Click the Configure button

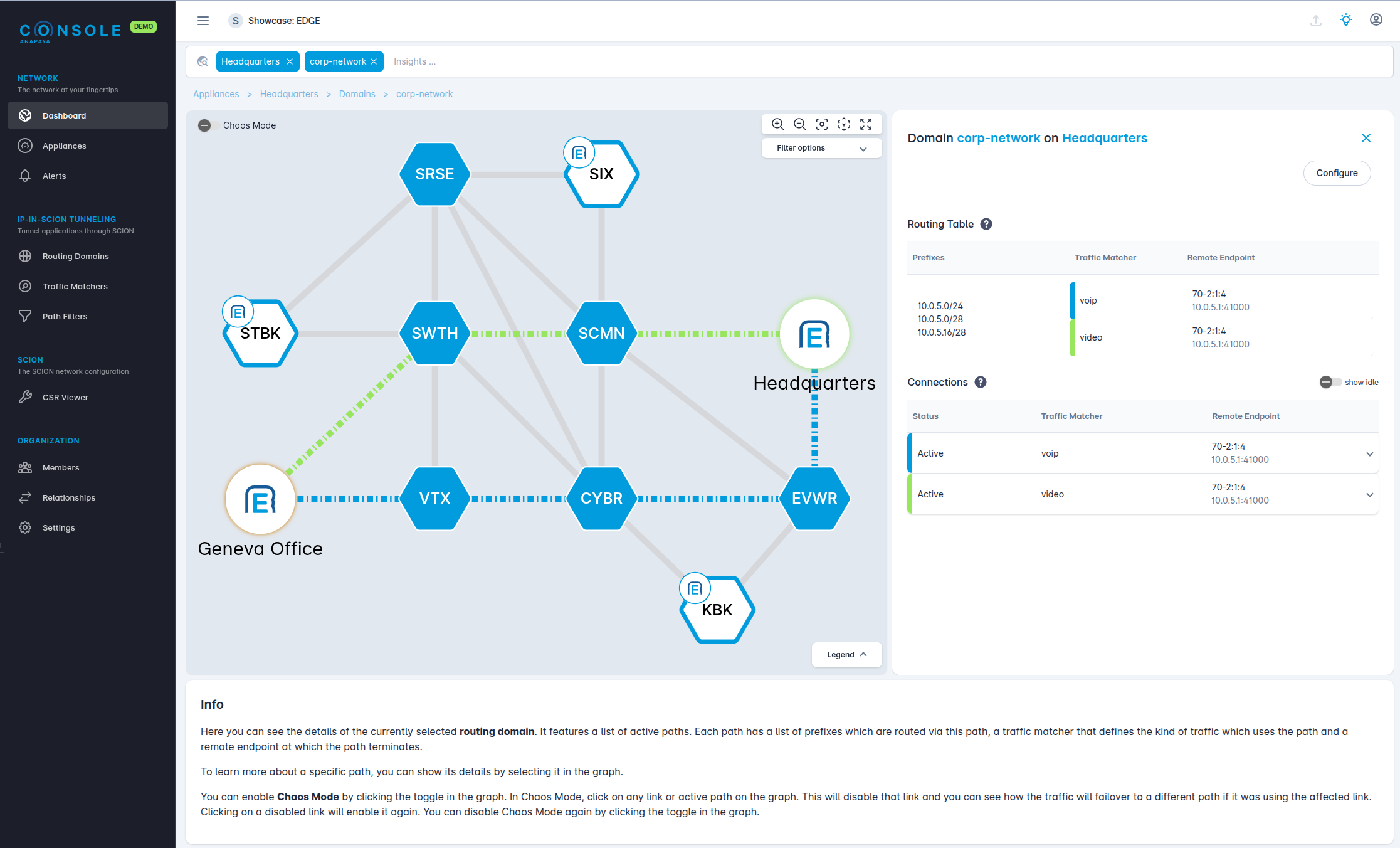(1337, 173)
